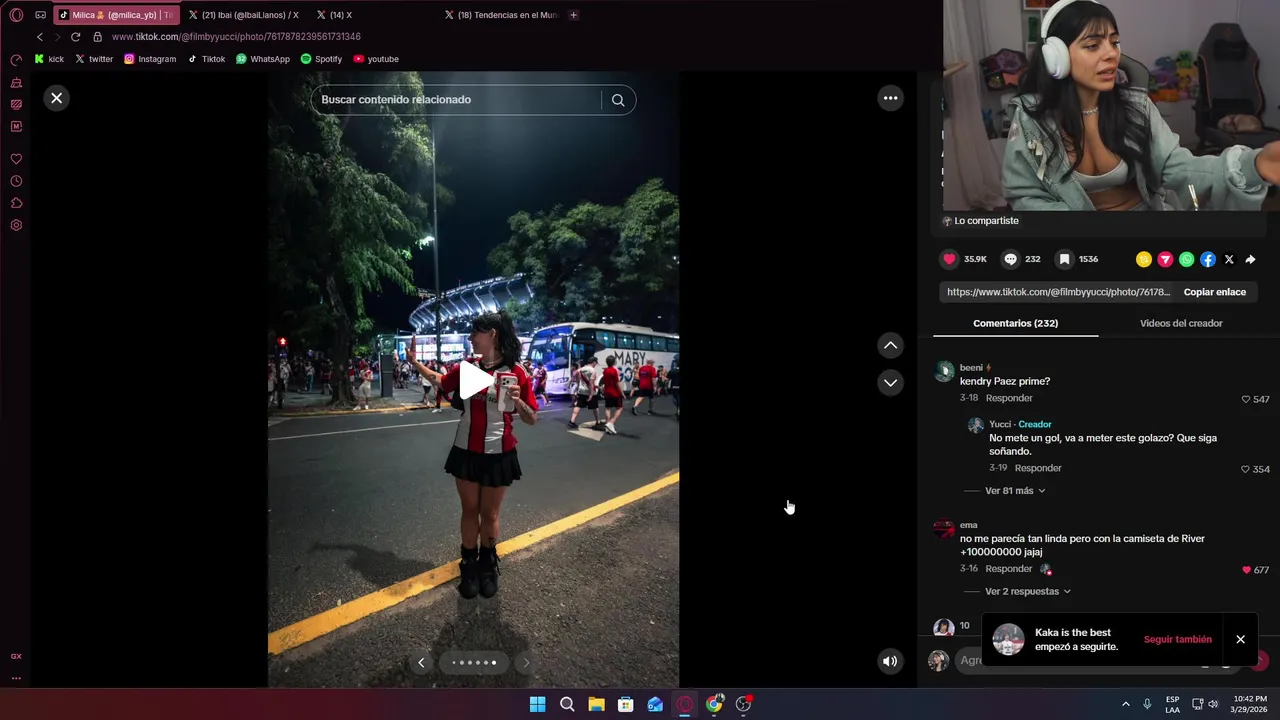Open Windows taskbar search
Viewport: 1280px width, 720px height.
567,704
